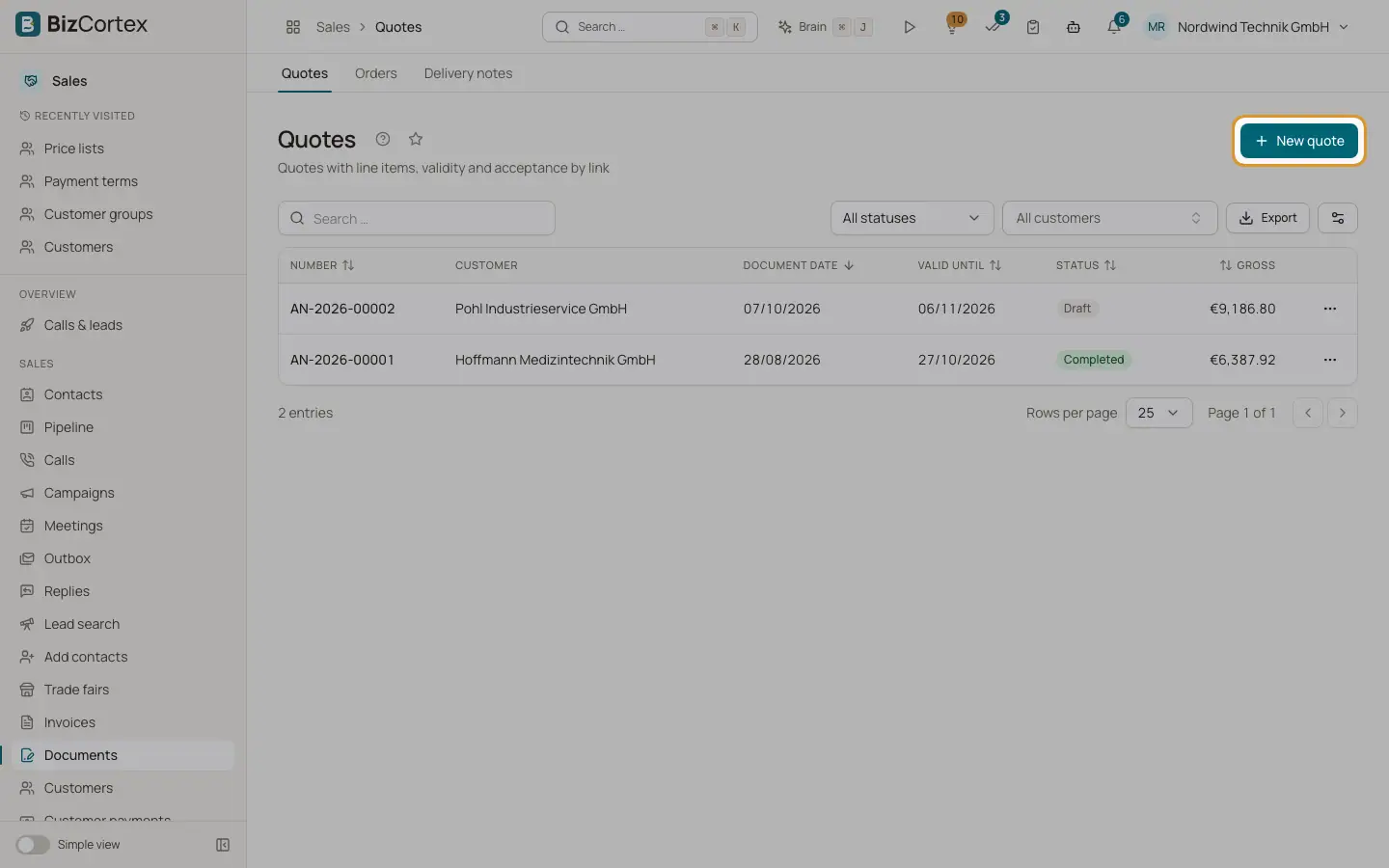Switch to the Orders tab
1389x868 pixels.
click(x=375, y=73)
